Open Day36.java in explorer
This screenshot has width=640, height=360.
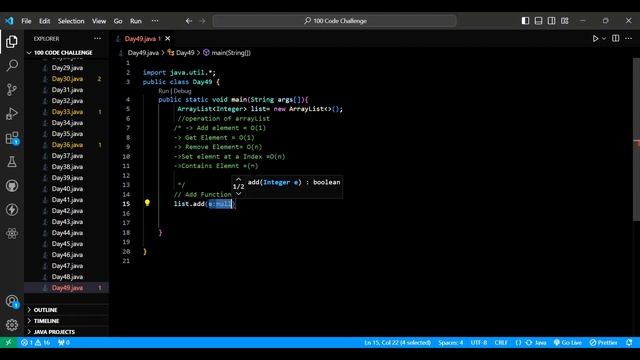point(67,145)
